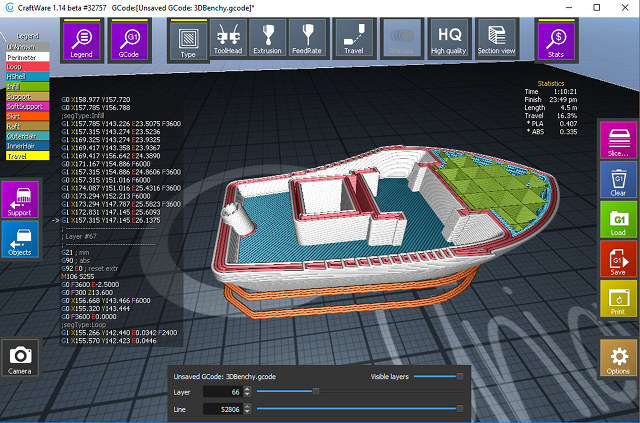Load a GCode file
The width and height of the screenshot is (640, 423).
coord(618,220)
